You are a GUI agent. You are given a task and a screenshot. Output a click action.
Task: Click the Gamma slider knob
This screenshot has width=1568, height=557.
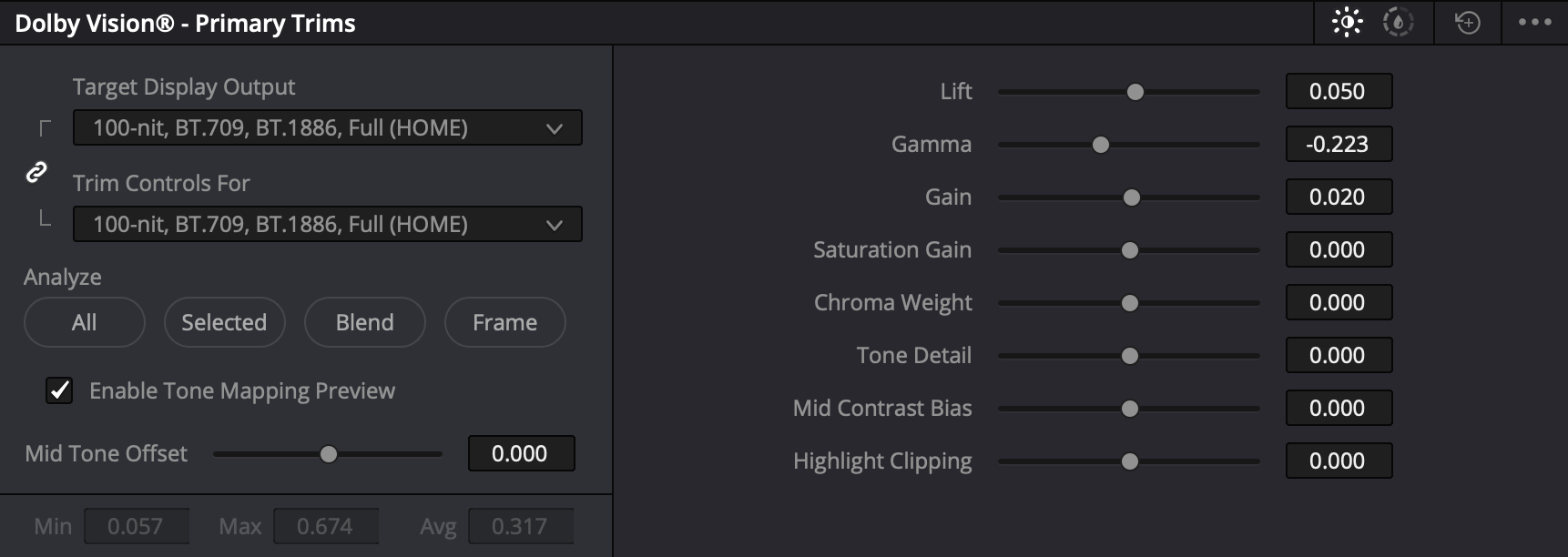click(x=1101, y=145)
